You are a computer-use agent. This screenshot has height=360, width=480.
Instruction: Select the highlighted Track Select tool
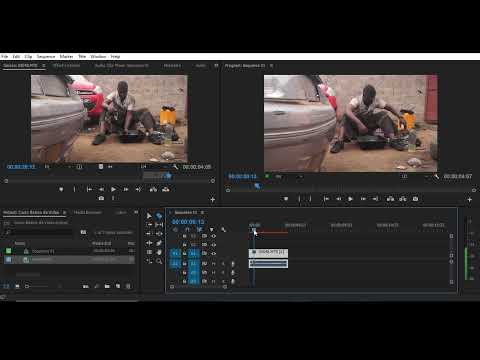[159, 216]
